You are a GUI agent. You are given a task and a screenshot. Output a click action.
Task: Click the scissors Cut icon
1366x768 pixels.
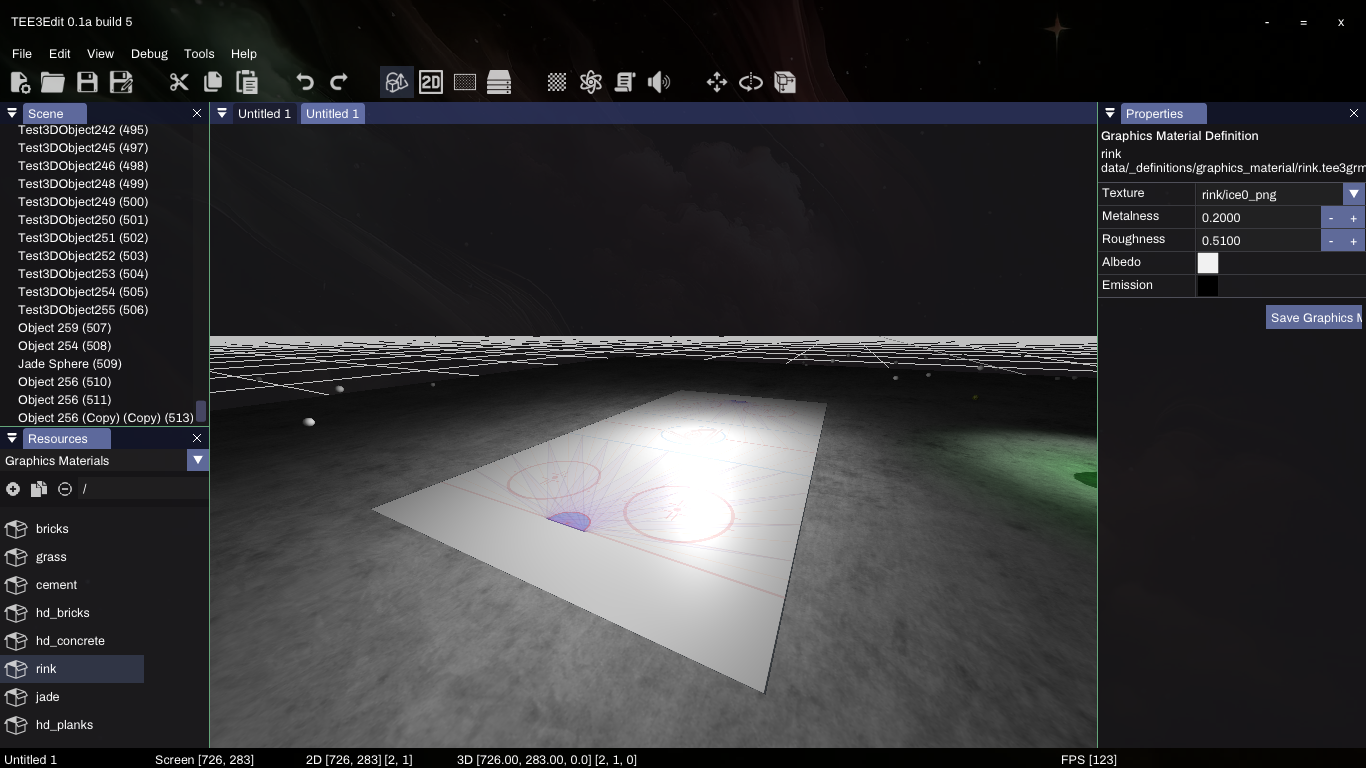179,83
